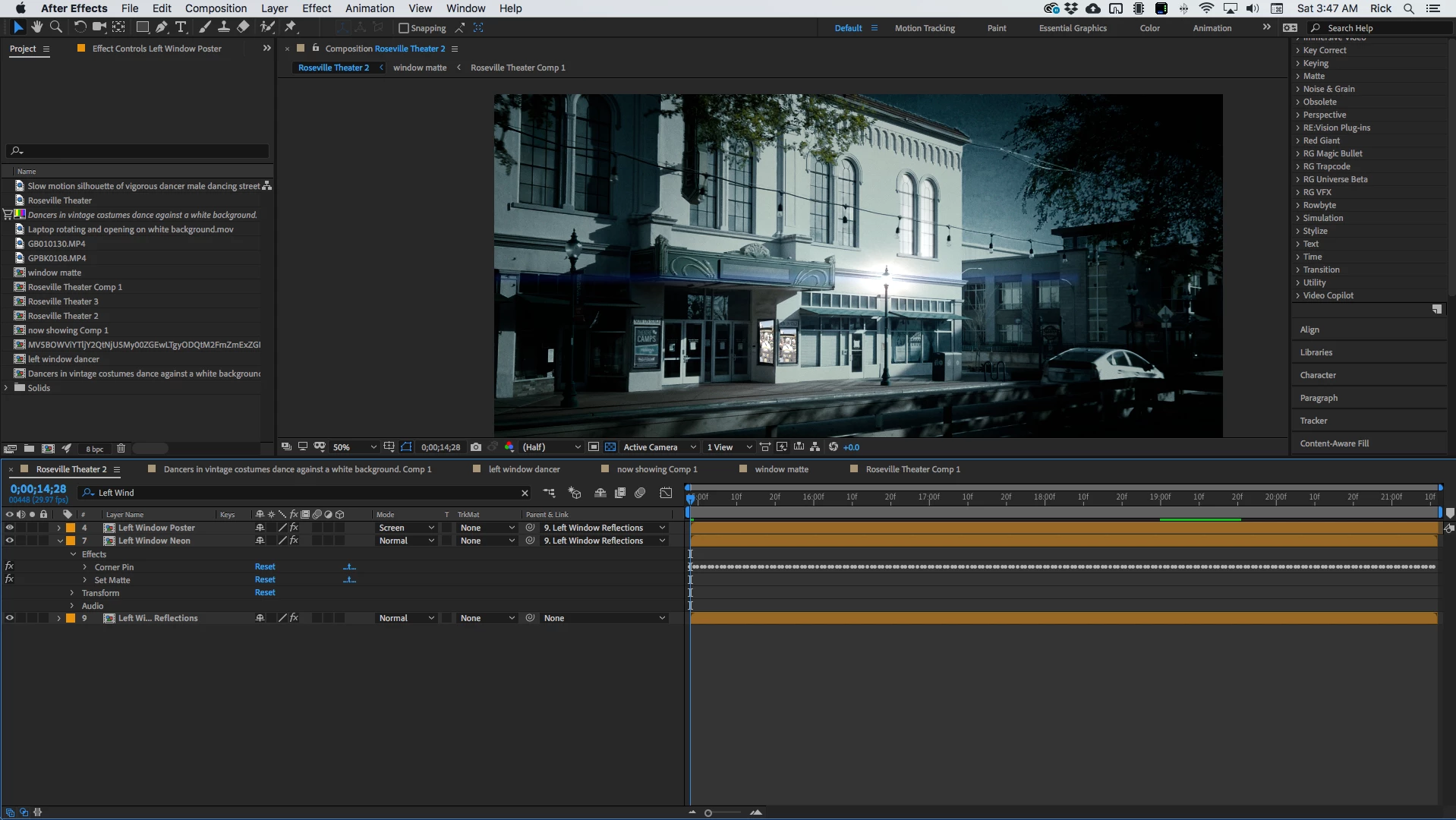The image size is (1456, 820).
Task: Open the Motion Tracking workspace
Action: tap(924, 28)
